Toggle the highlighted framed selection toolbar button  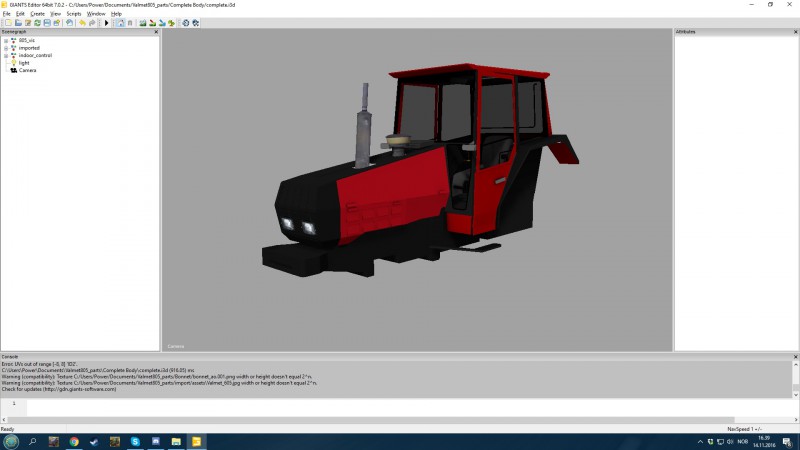pos(119,22)
